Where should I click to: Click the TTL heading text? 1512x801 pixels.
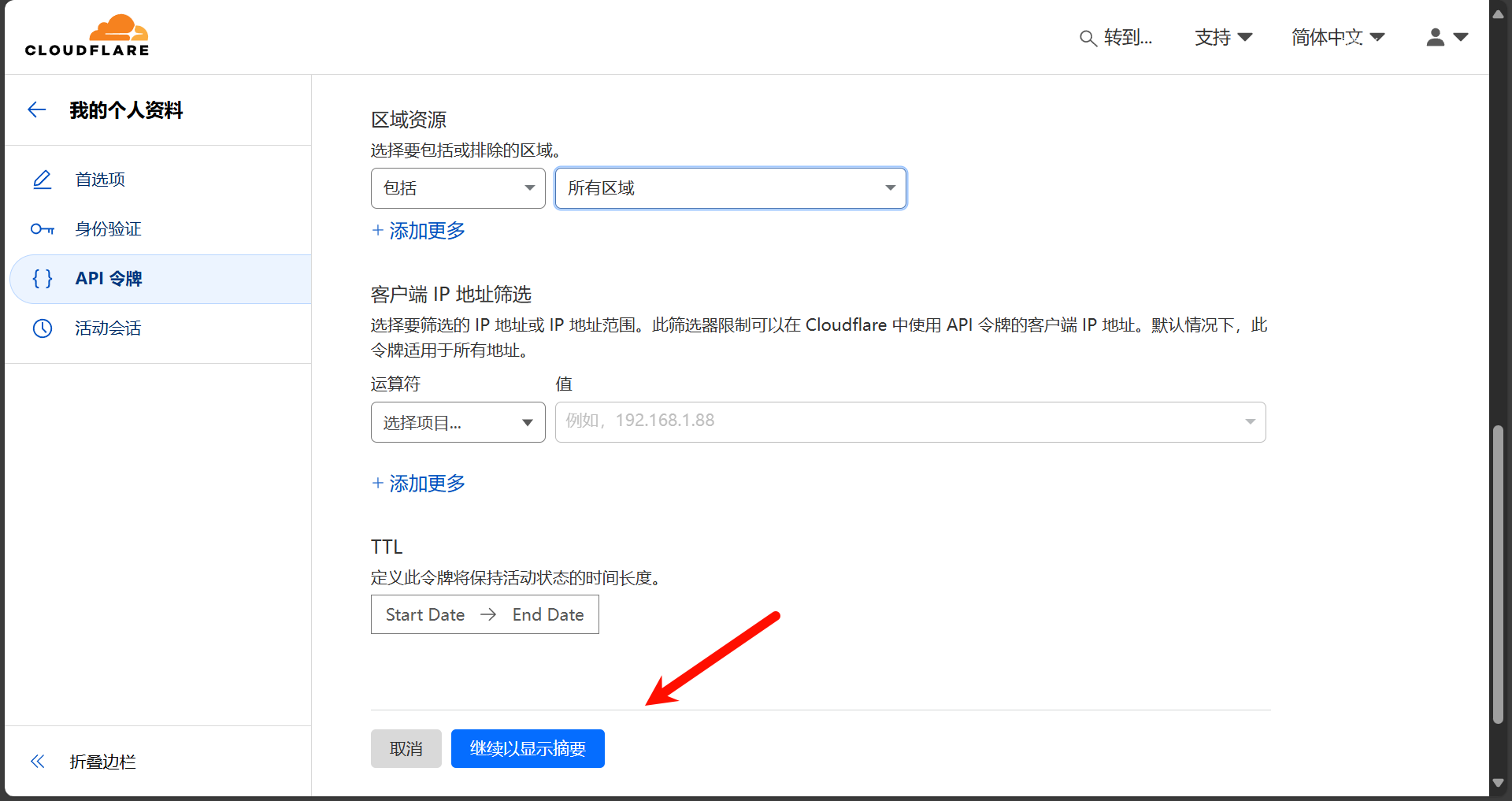(387, 547)
